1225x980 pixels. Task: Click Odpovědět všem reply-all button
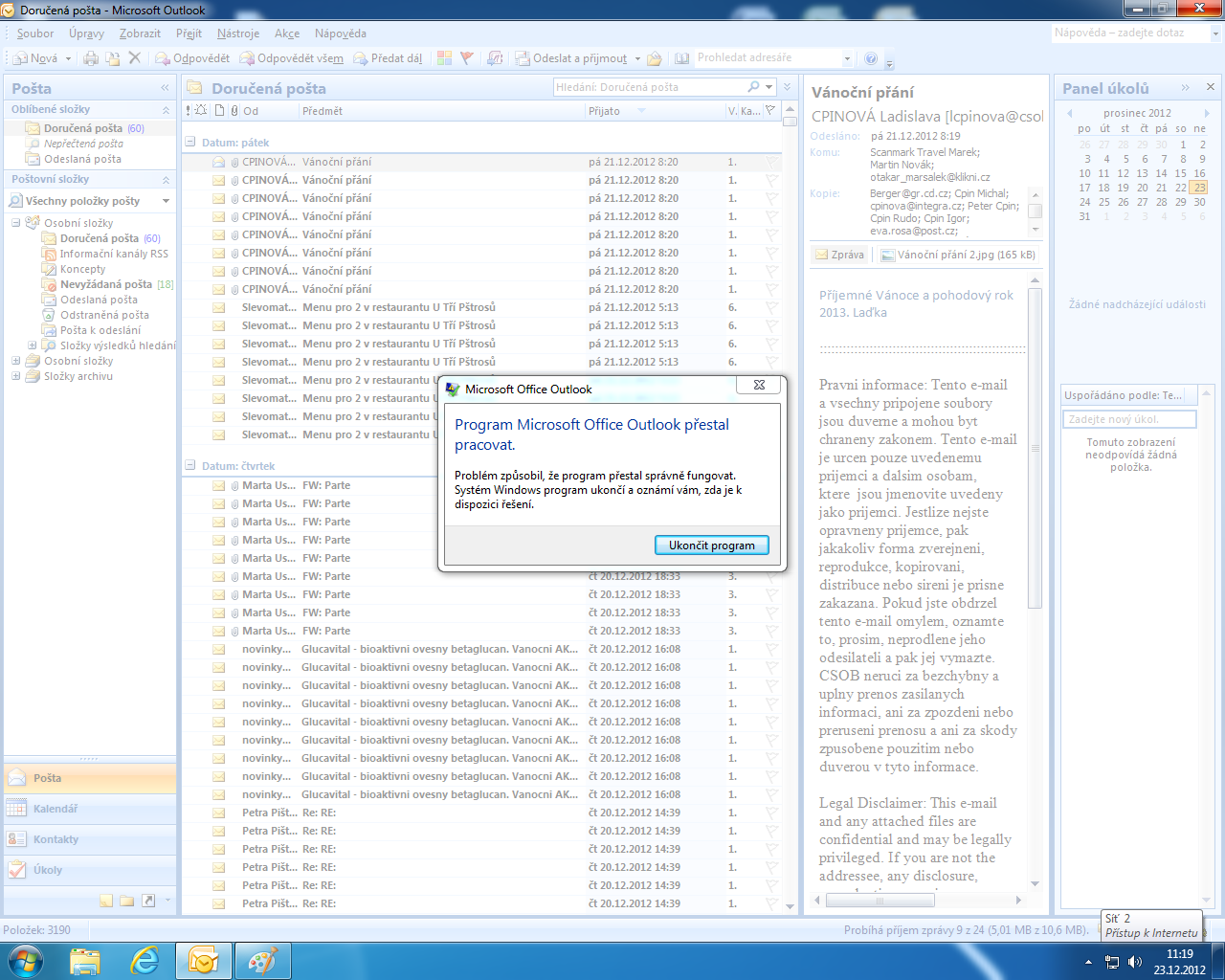pos(292,58)
